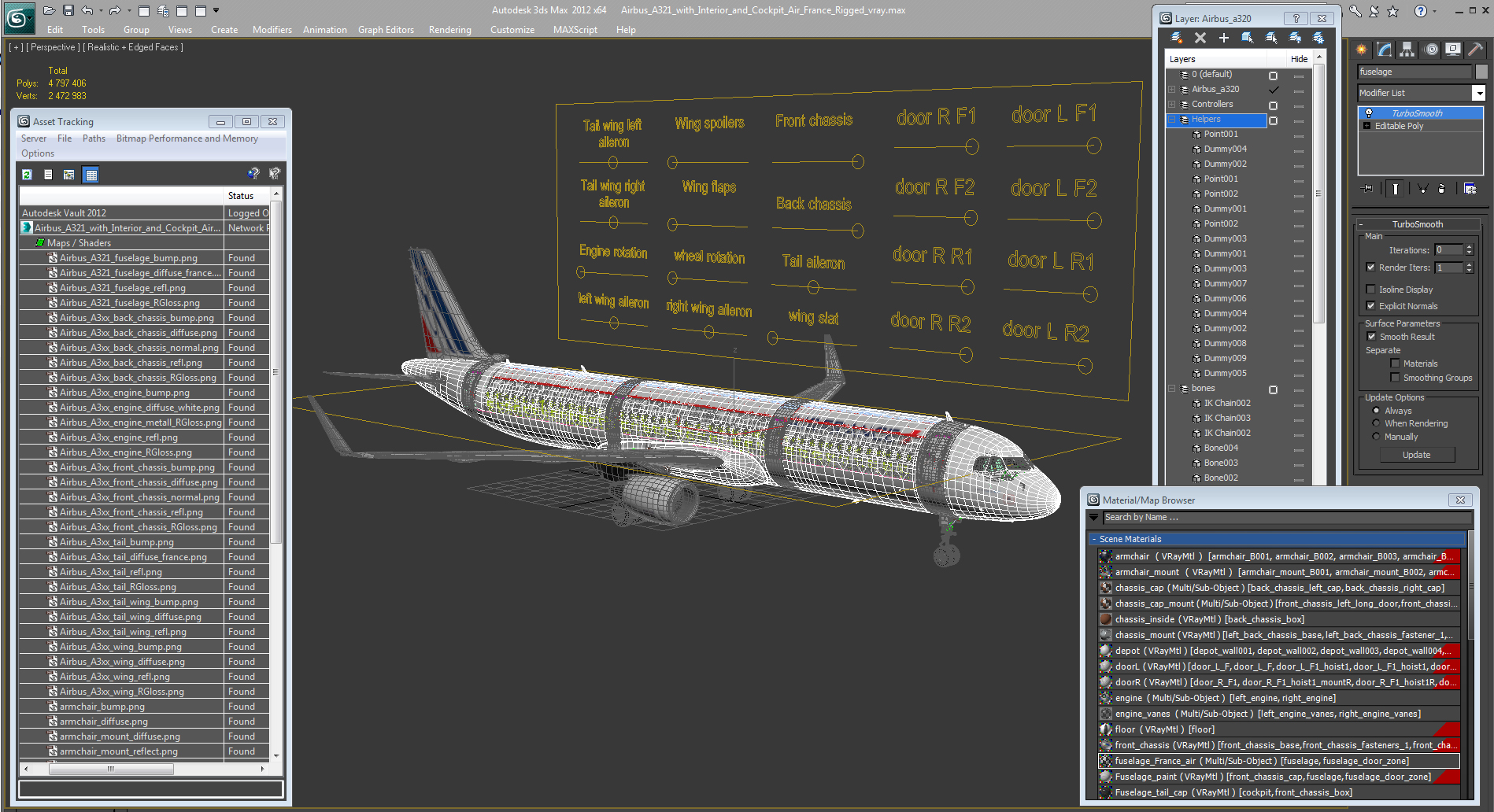Click Freeze/Unfreeze All Layers snowflake icon
This screenshot has height=812, width=1494.
pos(1318,37)
